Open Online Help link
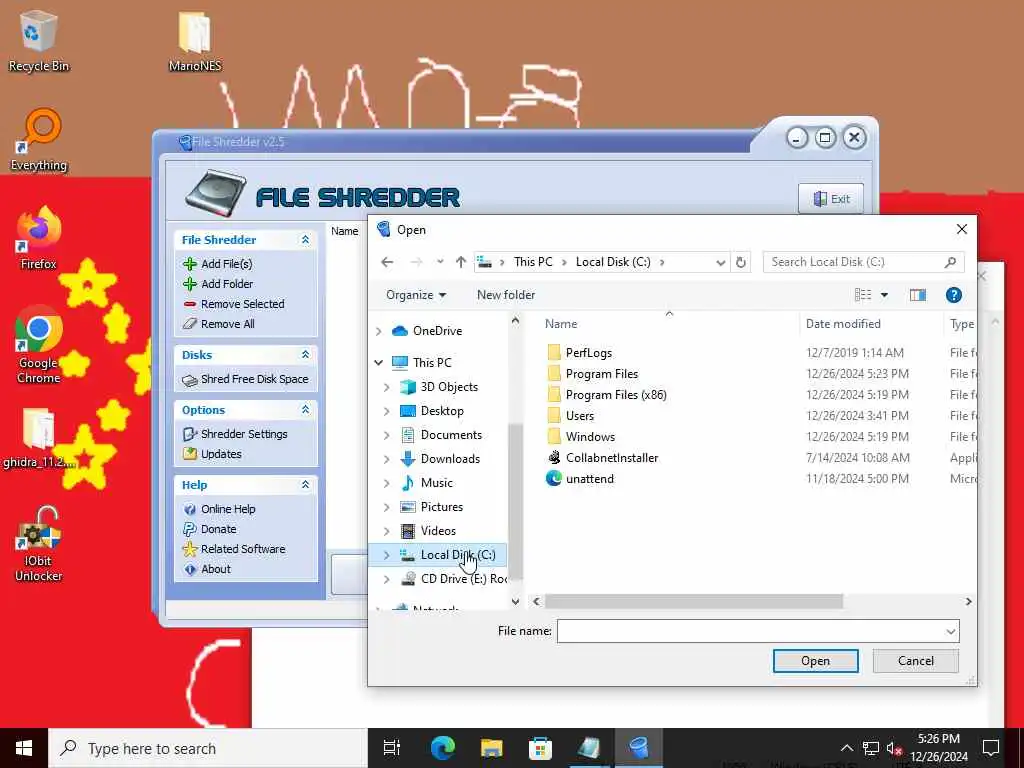This screenshot has width=1024, height=768. tap(228, 509)
